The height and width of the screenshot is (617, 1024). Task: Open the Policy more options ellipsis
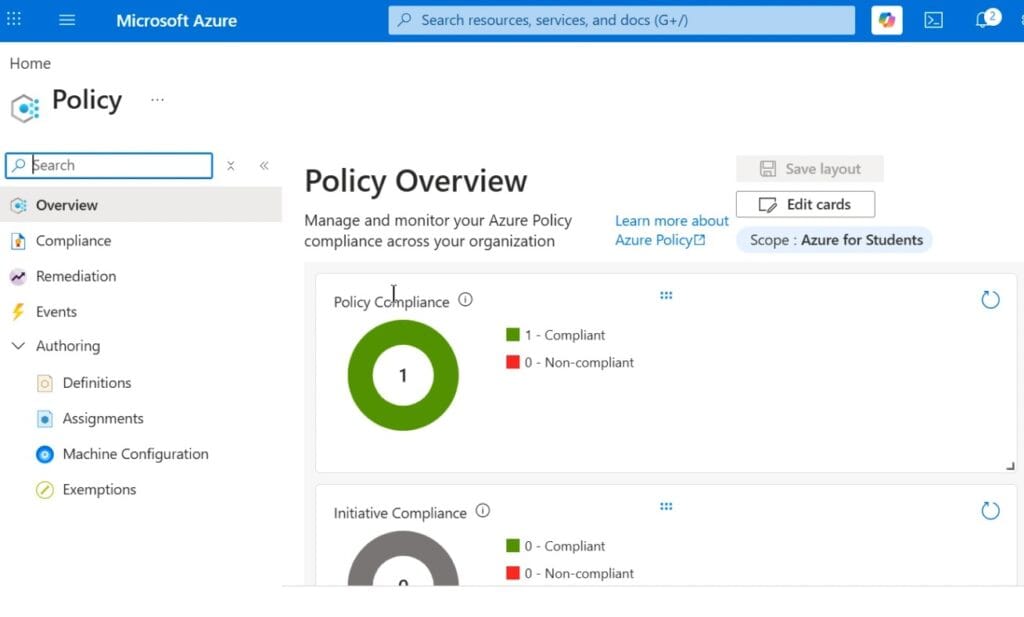[x=157, y=100]
